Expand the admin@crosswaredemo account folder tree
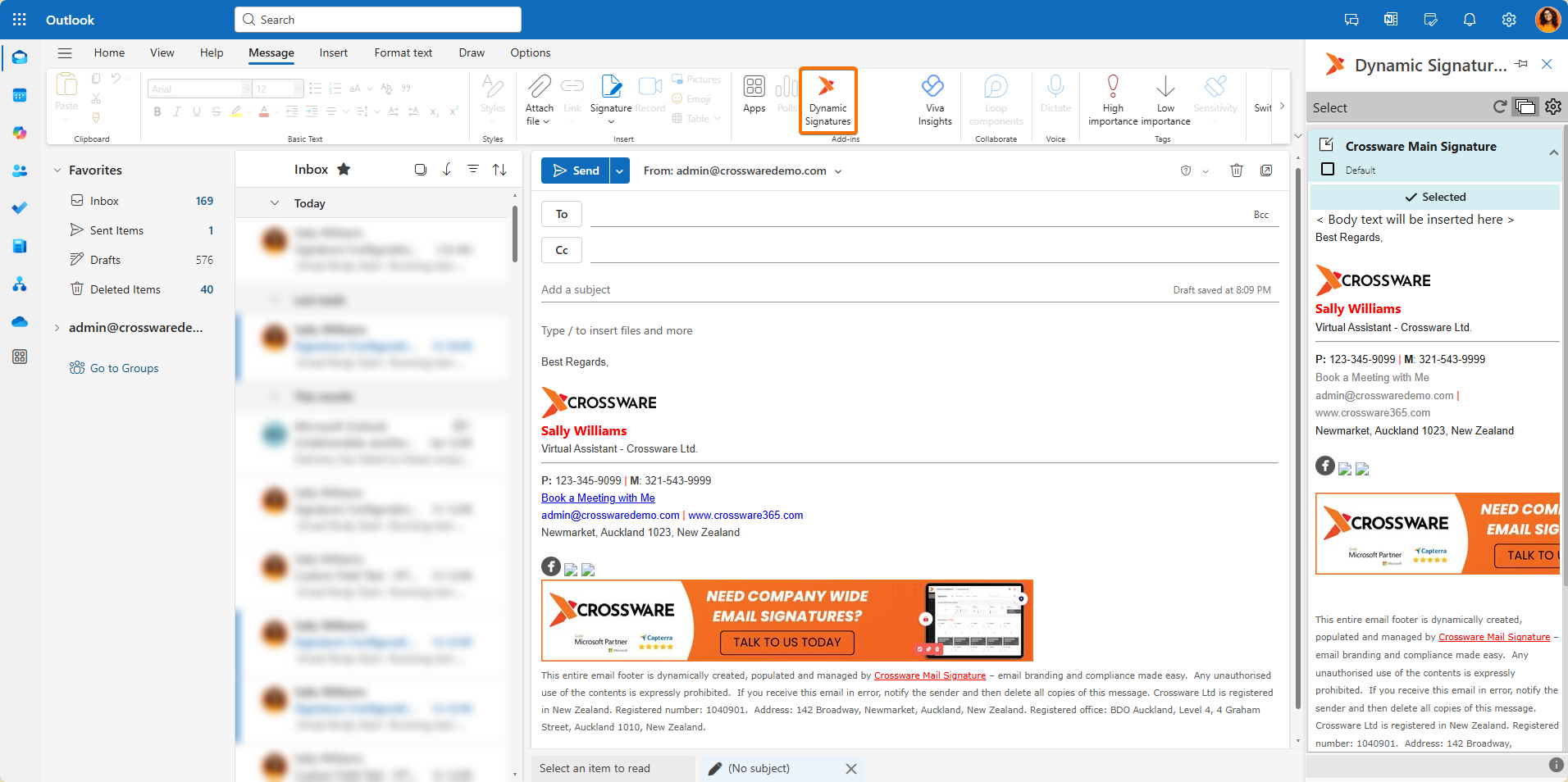The width and height of the screenshot is (1568, 782). click(57, 328)
